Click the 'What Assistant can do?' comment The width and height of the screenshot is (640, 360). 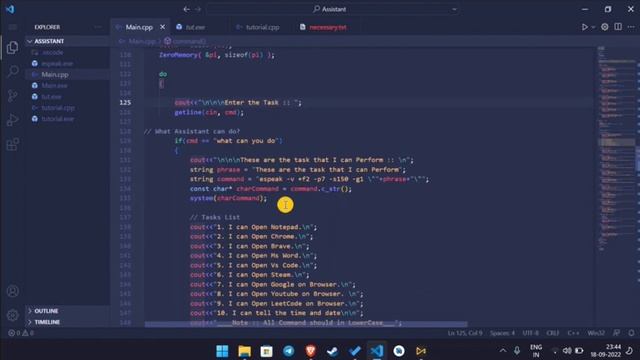(192, 131)
